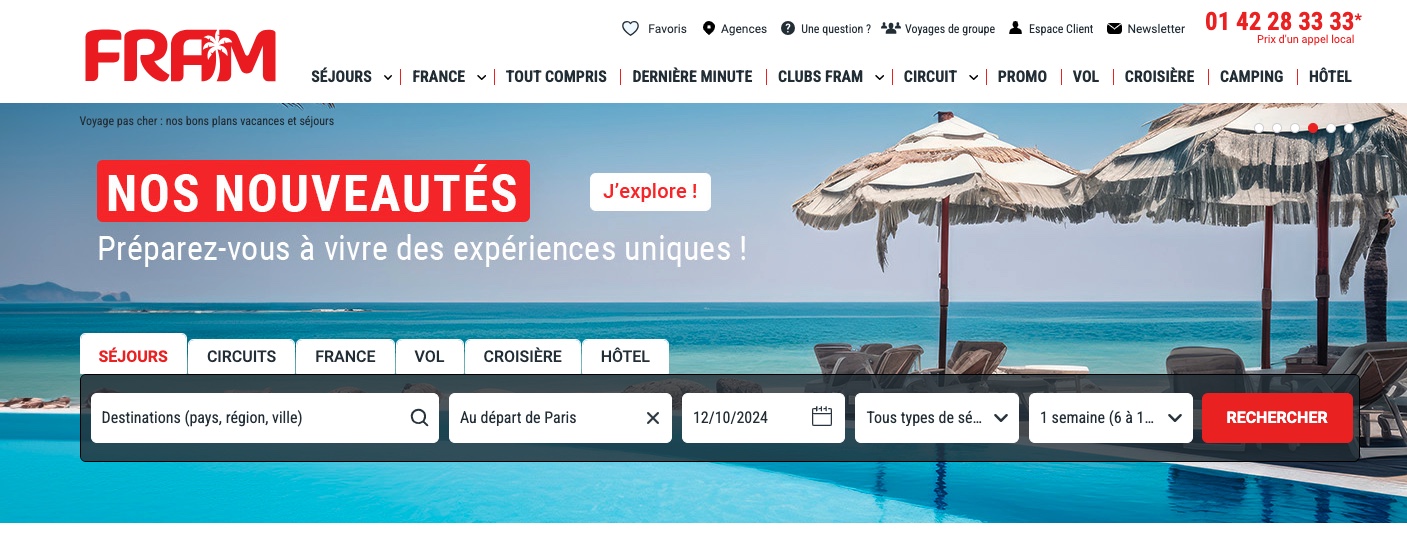Click the FRAM logo
Viewport: 1407px width, 543px height.
click(180, 55)
